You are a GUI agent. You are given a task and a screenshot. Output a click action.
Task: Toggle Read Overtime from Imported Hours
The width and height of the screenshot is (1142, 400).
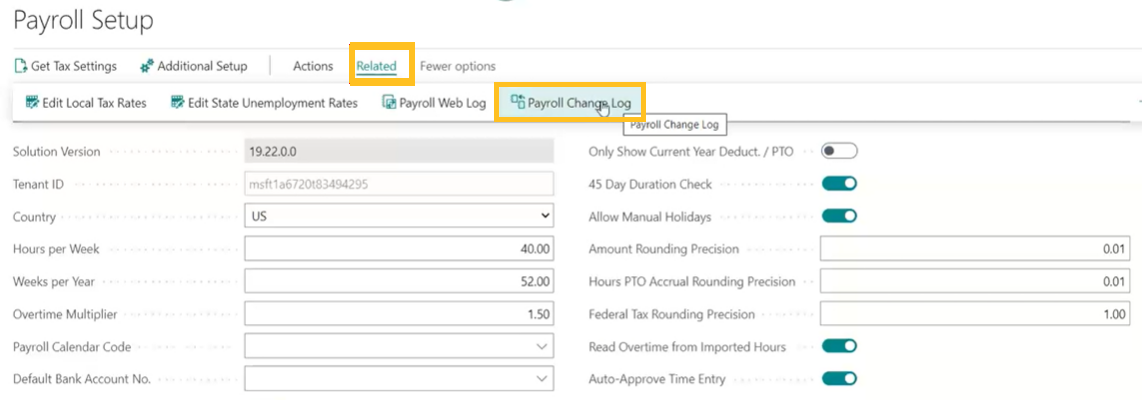click(x=839, y=346)
